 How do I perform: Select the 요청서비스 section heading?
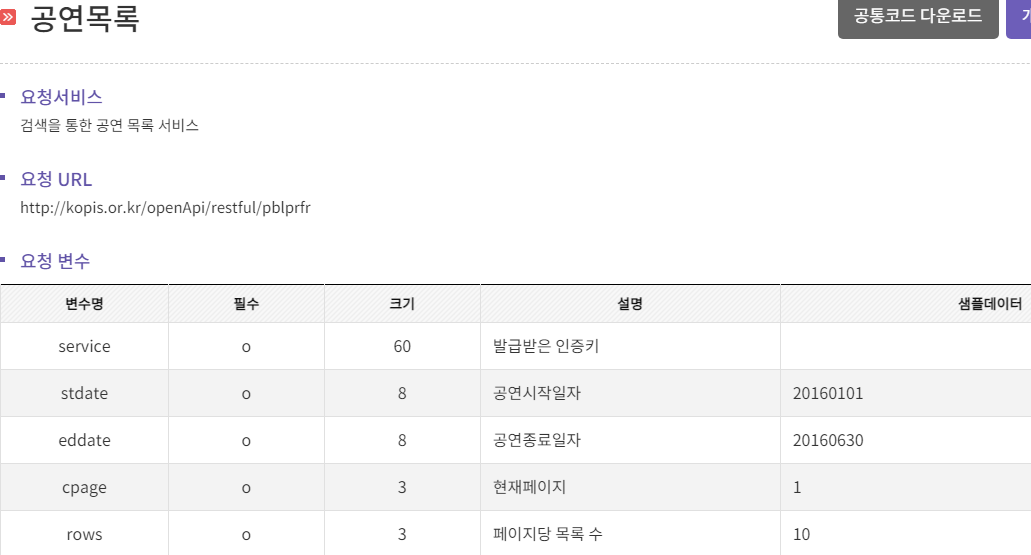point(61,97)
